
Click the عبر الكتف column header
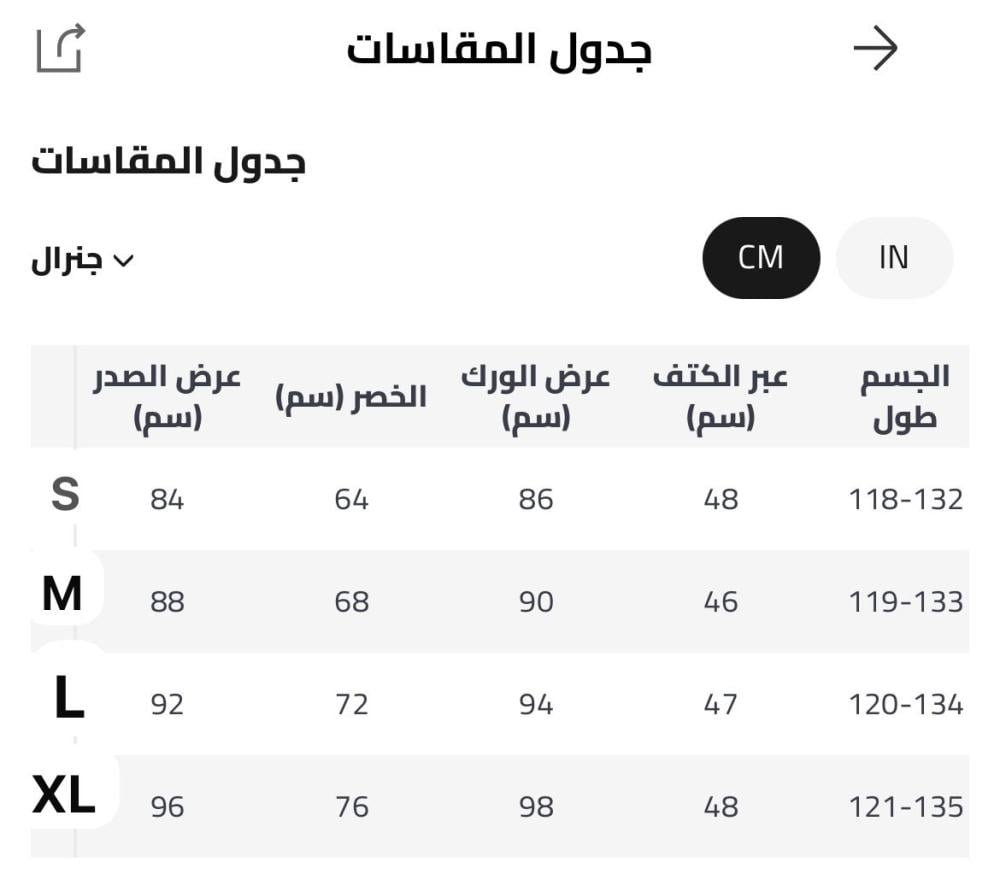tap(721, 396)
